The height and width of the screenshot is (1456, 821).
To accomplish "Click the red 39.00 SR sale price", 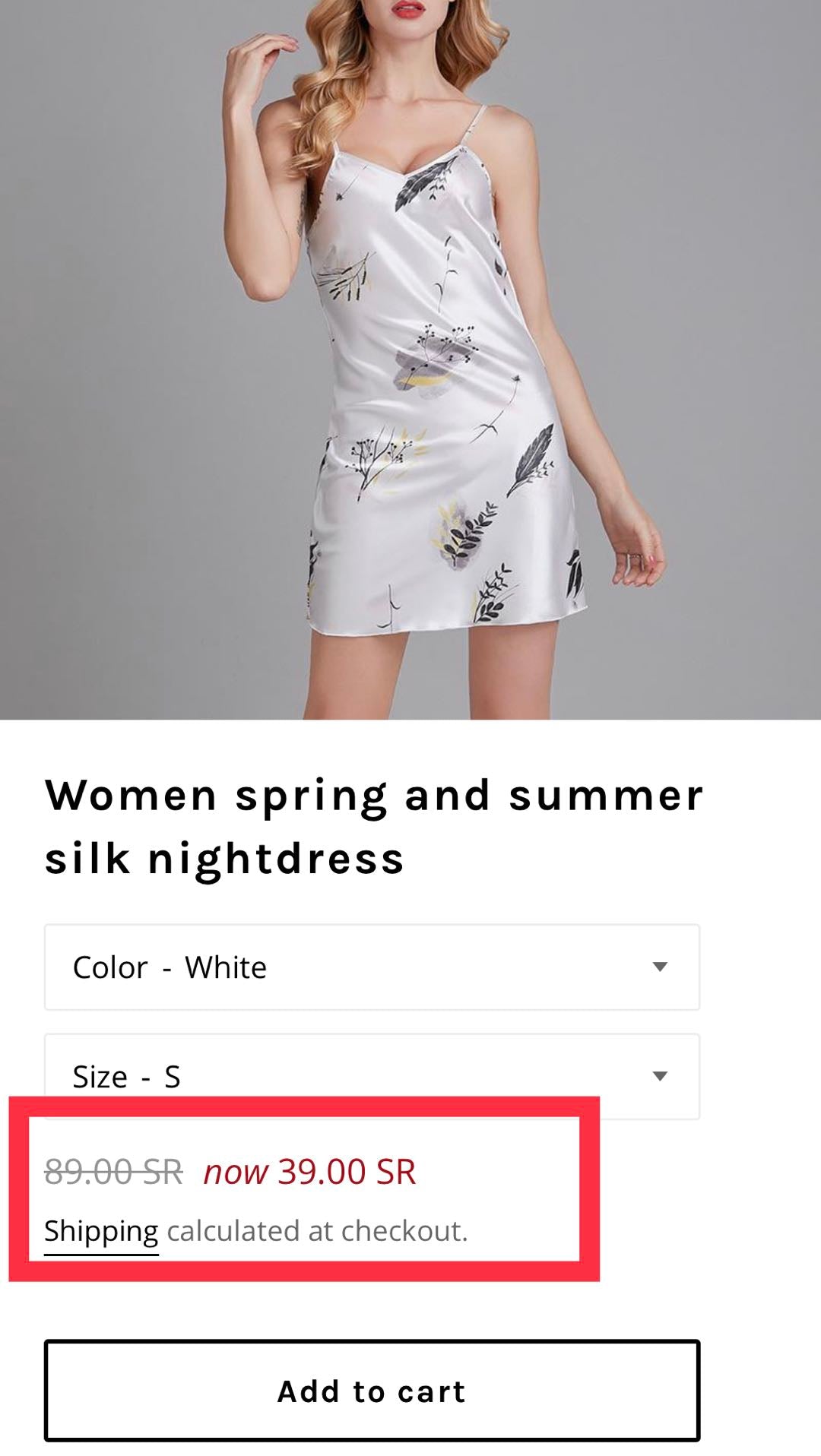I will pos(347,1171).
